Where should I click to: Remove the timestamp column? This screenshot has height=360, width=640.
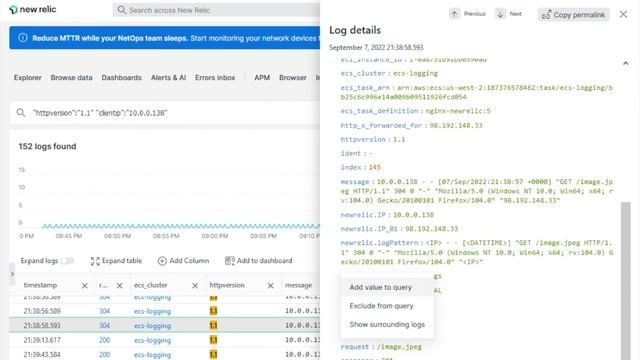[x=84, y=285]
